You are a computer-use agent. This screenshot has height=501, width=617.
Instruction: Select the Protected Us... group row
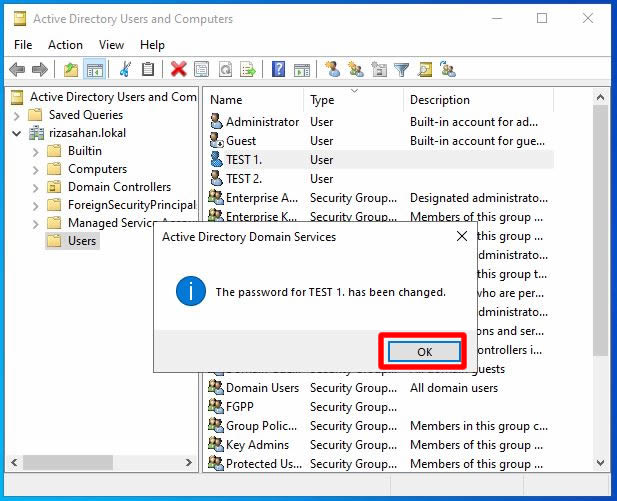click(380, 464)
